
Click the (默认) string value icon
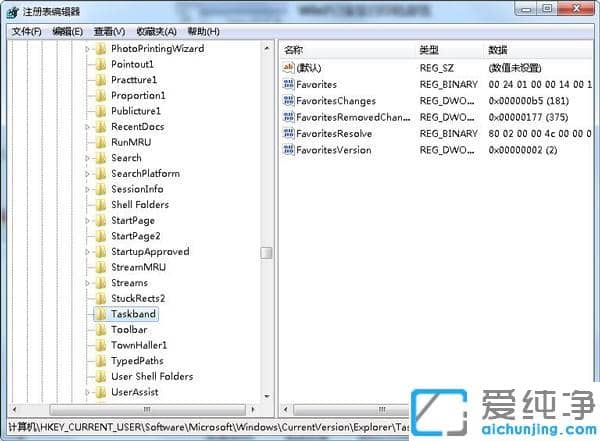(x=288, y=68)
